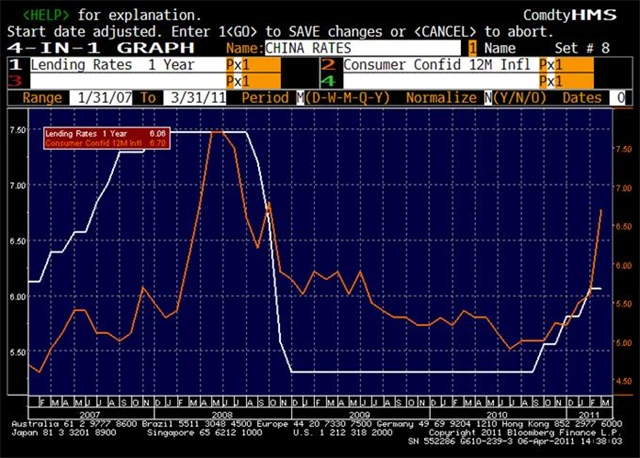Click the orange 1 Name set selector
This screenshot has height=458, width=640.
point(472,48)
